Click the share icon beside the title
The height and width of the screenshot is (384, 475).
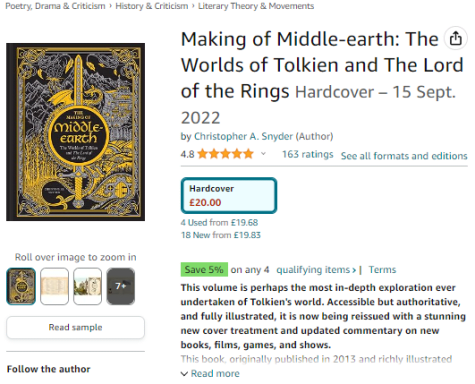point(456,38)
